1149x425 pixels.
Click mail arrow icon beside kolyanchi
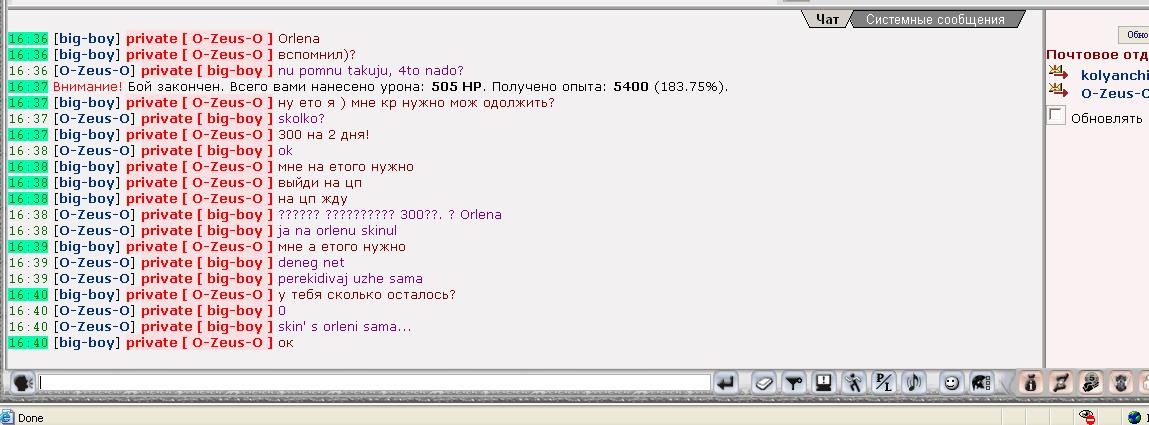coord(1058,72)
